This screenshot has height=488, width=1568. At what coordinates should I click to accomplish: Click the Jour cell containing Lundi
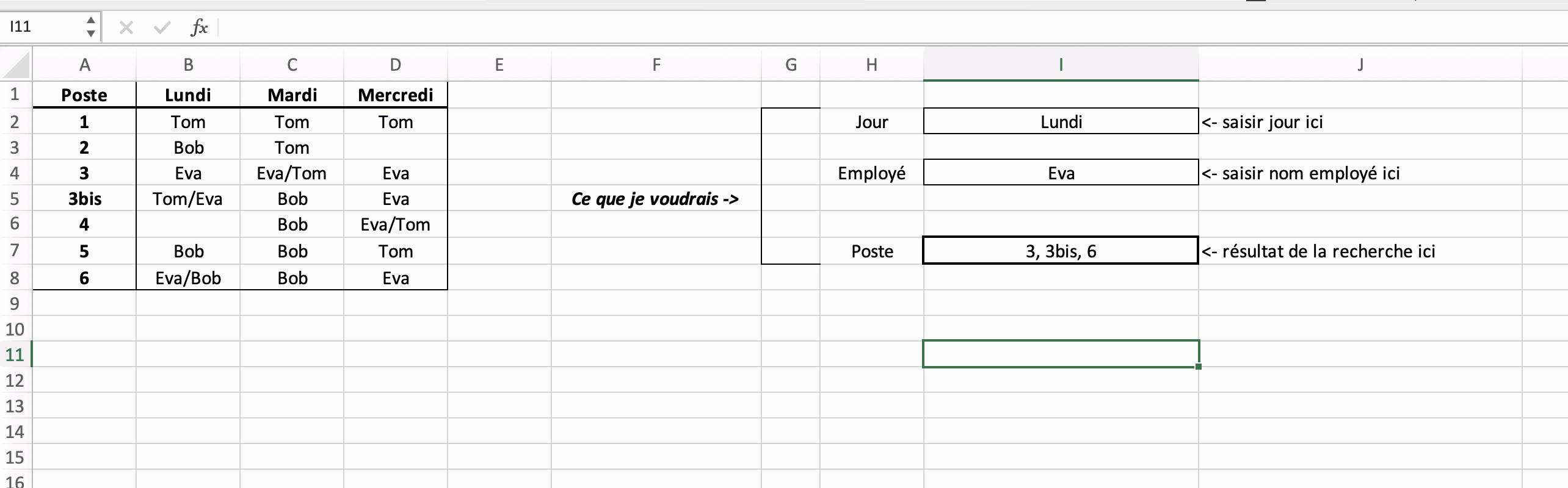point(1061,121)
